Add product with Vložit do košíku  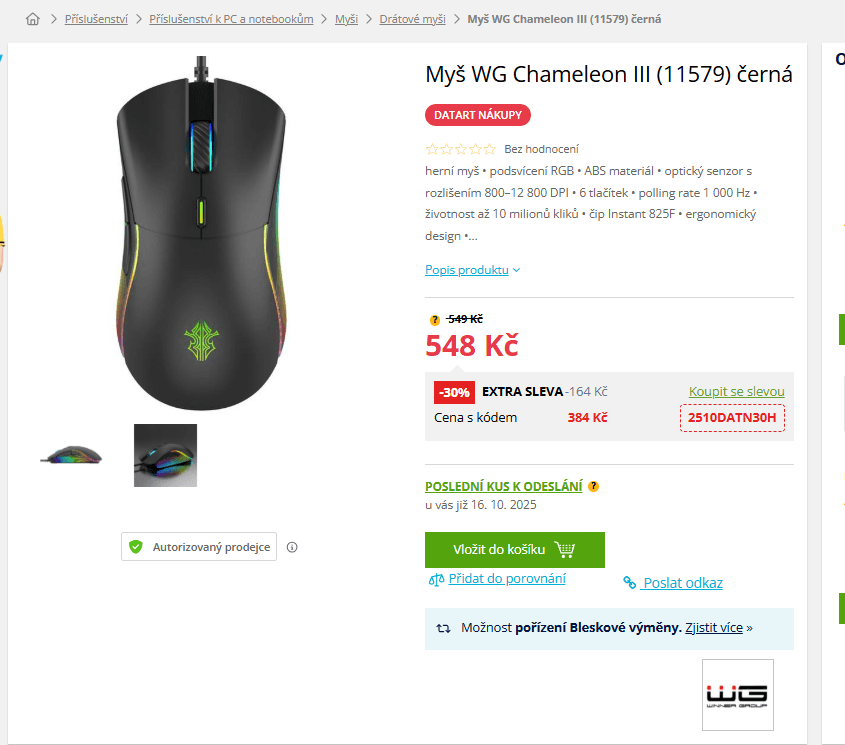tap(515, 550)
